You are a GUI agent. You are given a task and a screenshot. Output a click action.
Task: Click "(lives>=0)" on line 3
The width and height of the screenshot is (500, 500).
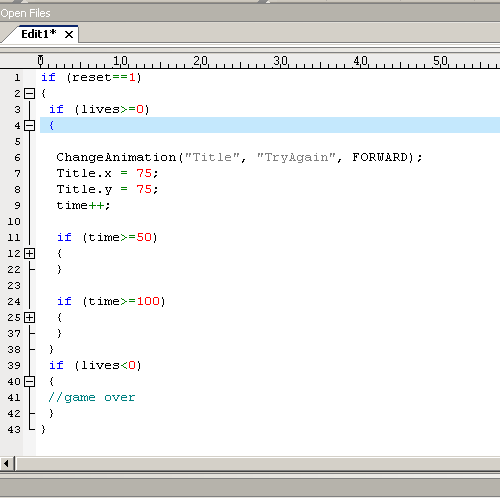click(x=112, y=109)
